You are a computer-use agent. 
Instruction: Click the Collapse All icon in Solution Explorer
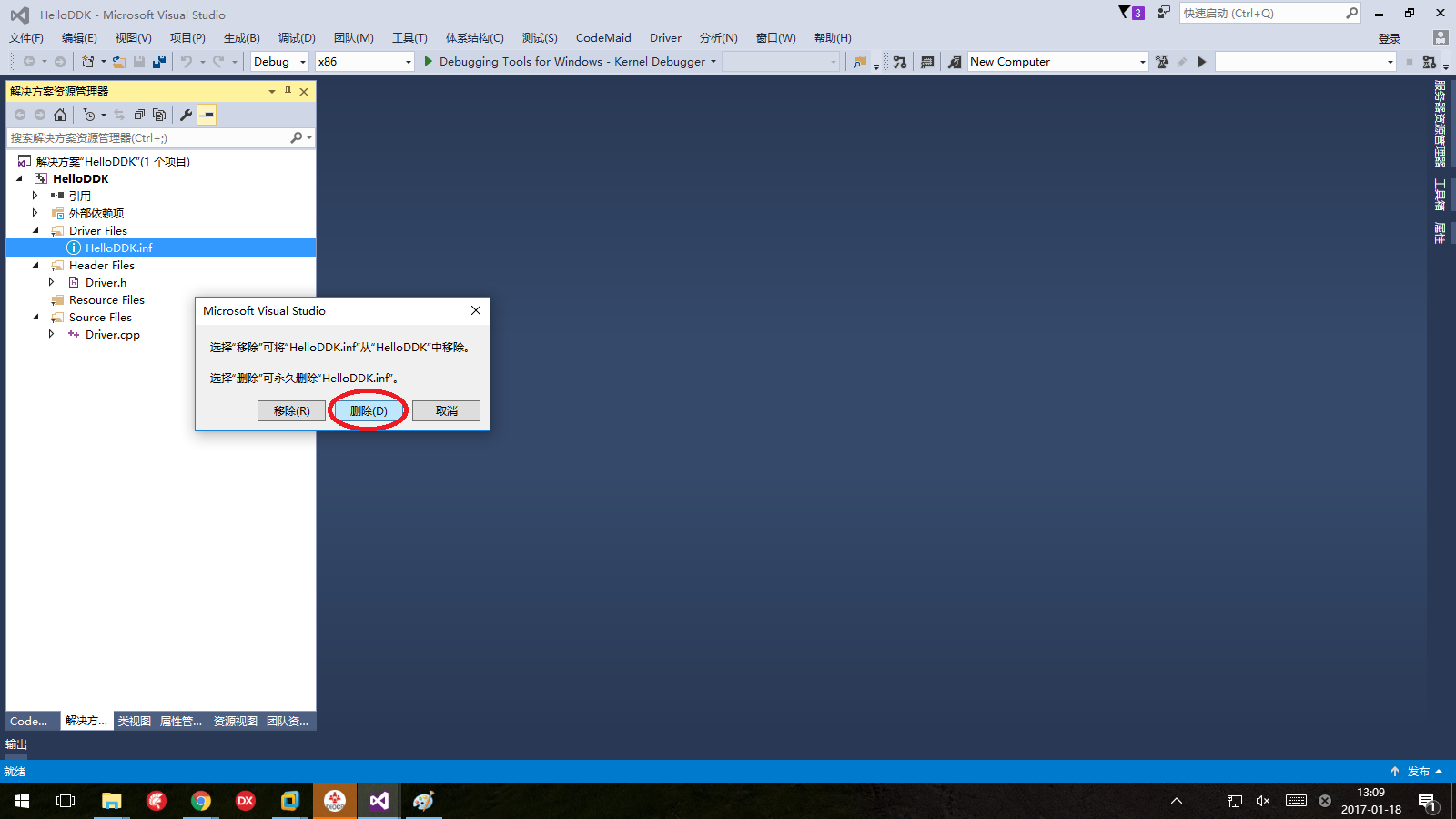(139, 115)
